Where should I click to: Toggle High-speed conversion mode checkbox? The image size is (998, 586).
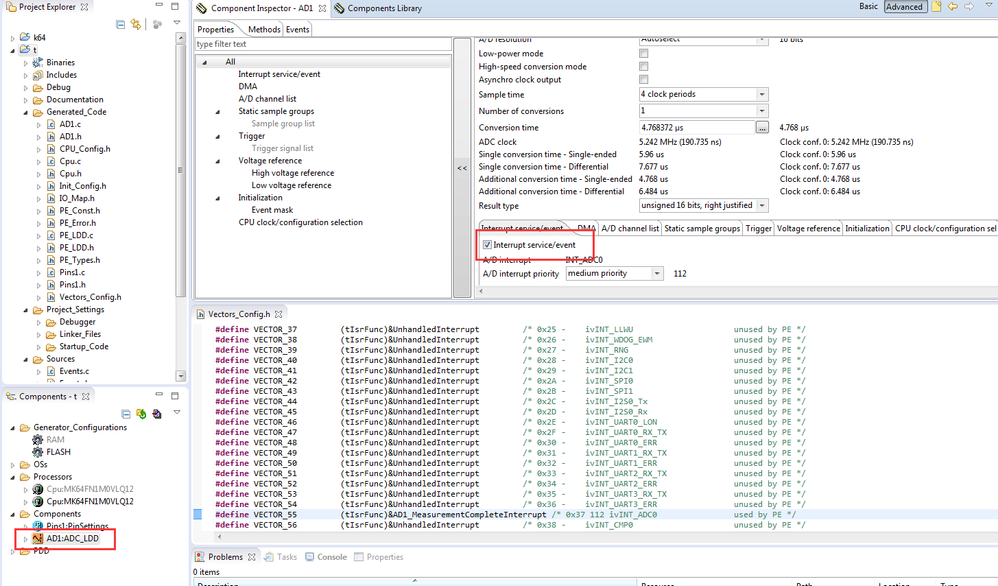point(643,66)
